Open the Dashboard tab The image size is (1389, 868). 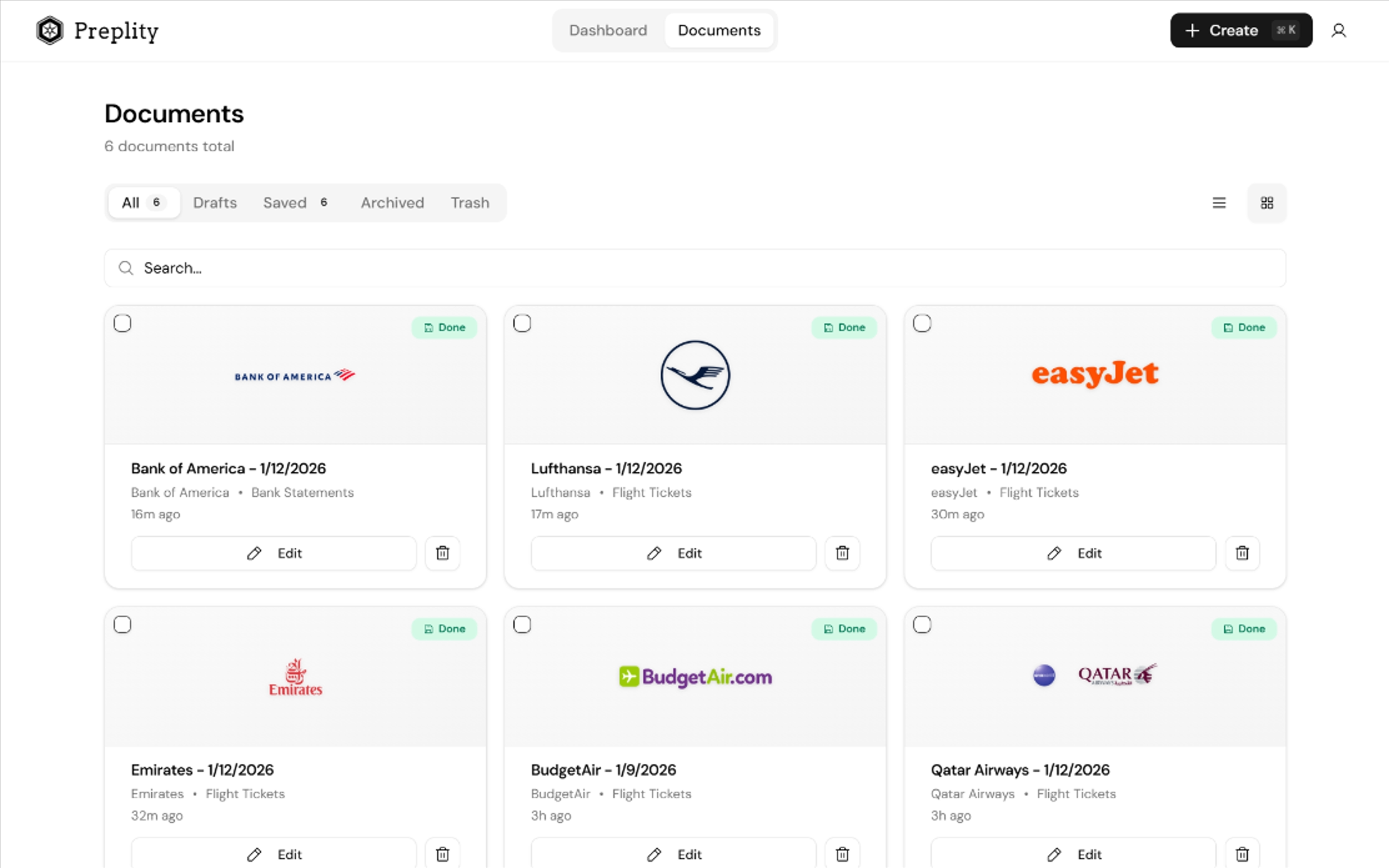coord(608,31)
